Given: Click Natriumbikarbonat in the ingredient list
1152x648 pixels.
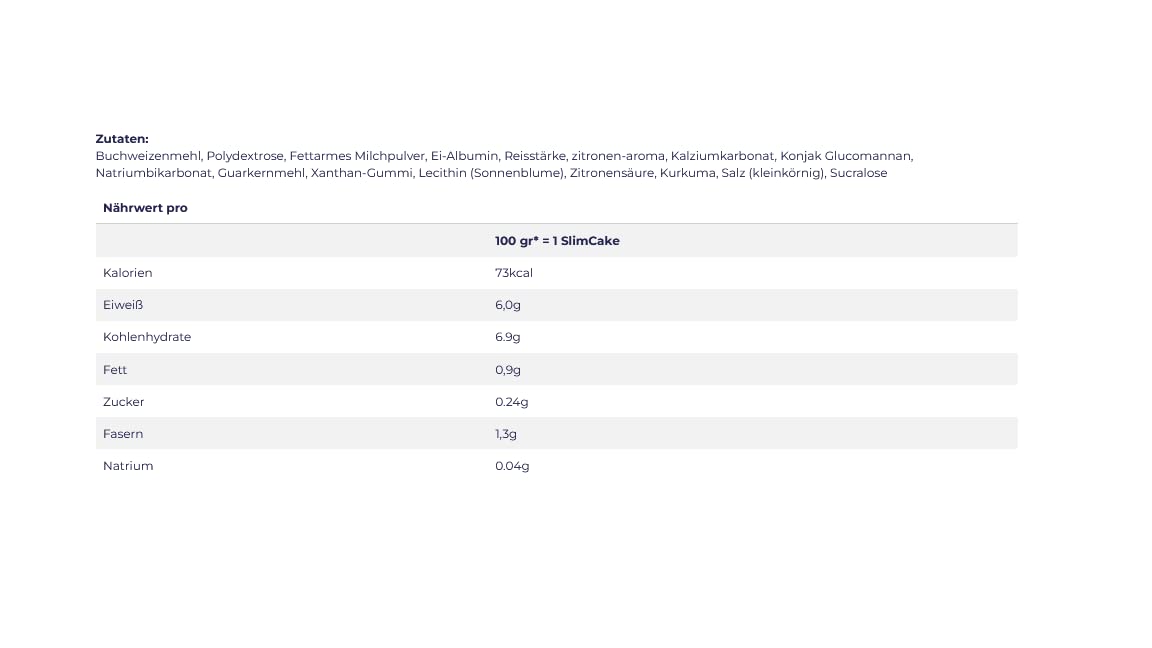Looking at the screenshot, I should point(154,173).
